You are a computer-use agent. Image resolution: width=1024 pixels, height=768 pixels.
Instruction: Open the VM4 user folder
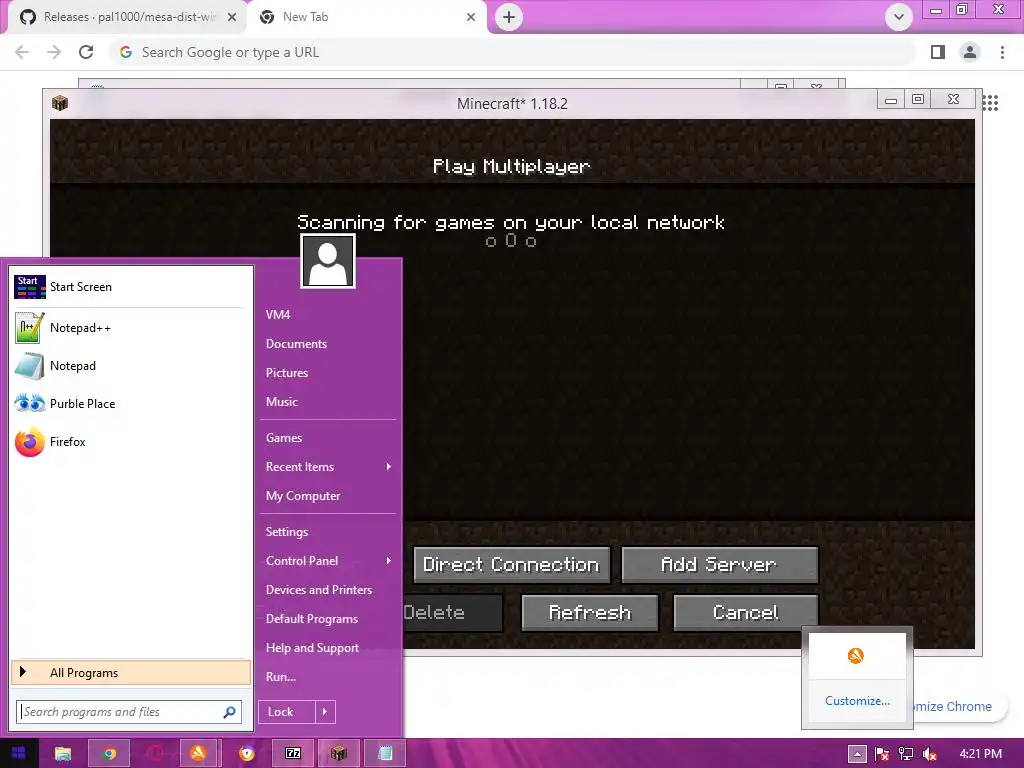point(278,315)
